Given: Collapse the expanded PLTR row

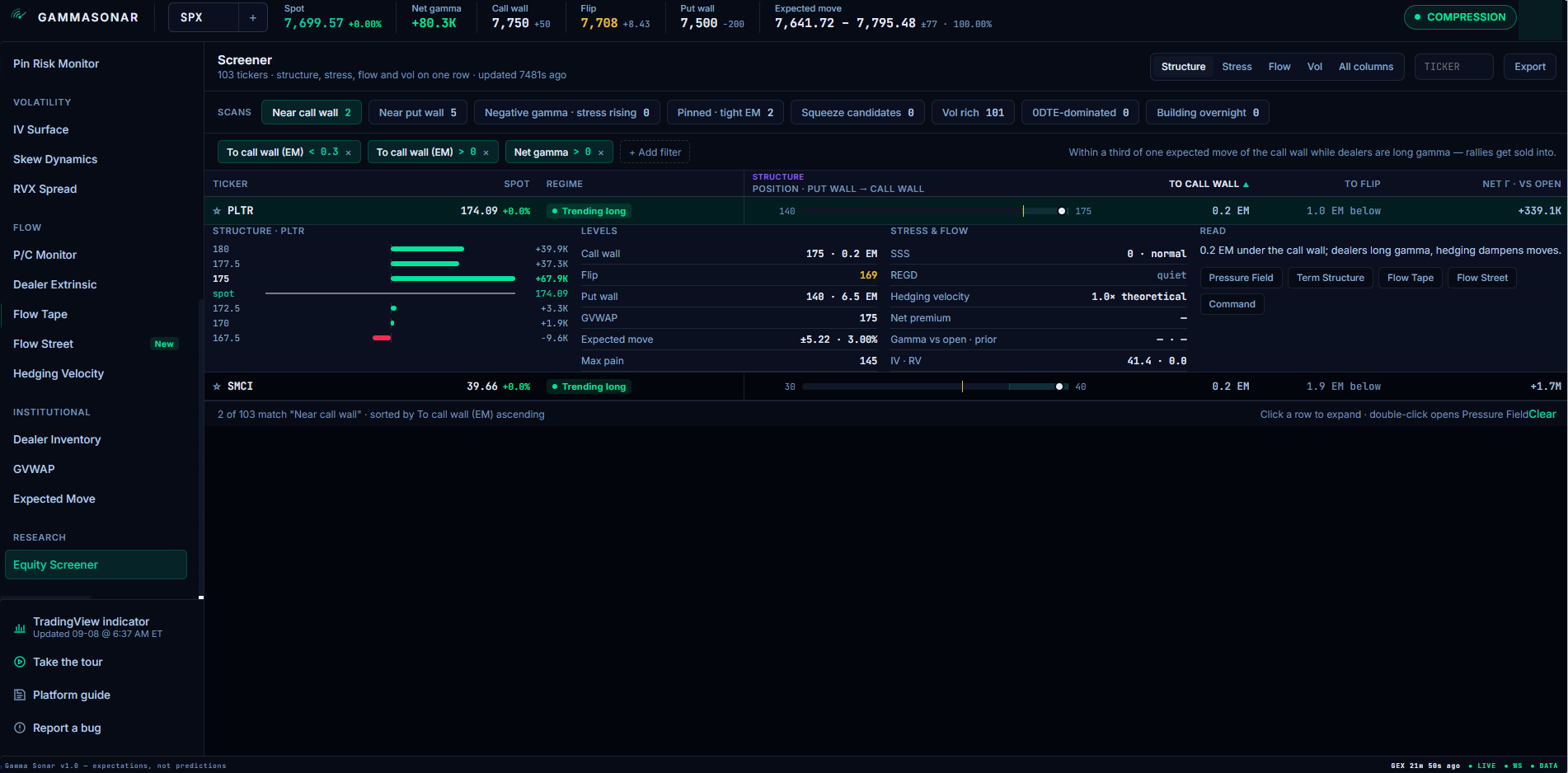Looking at the screenshot, I should 885,211.
